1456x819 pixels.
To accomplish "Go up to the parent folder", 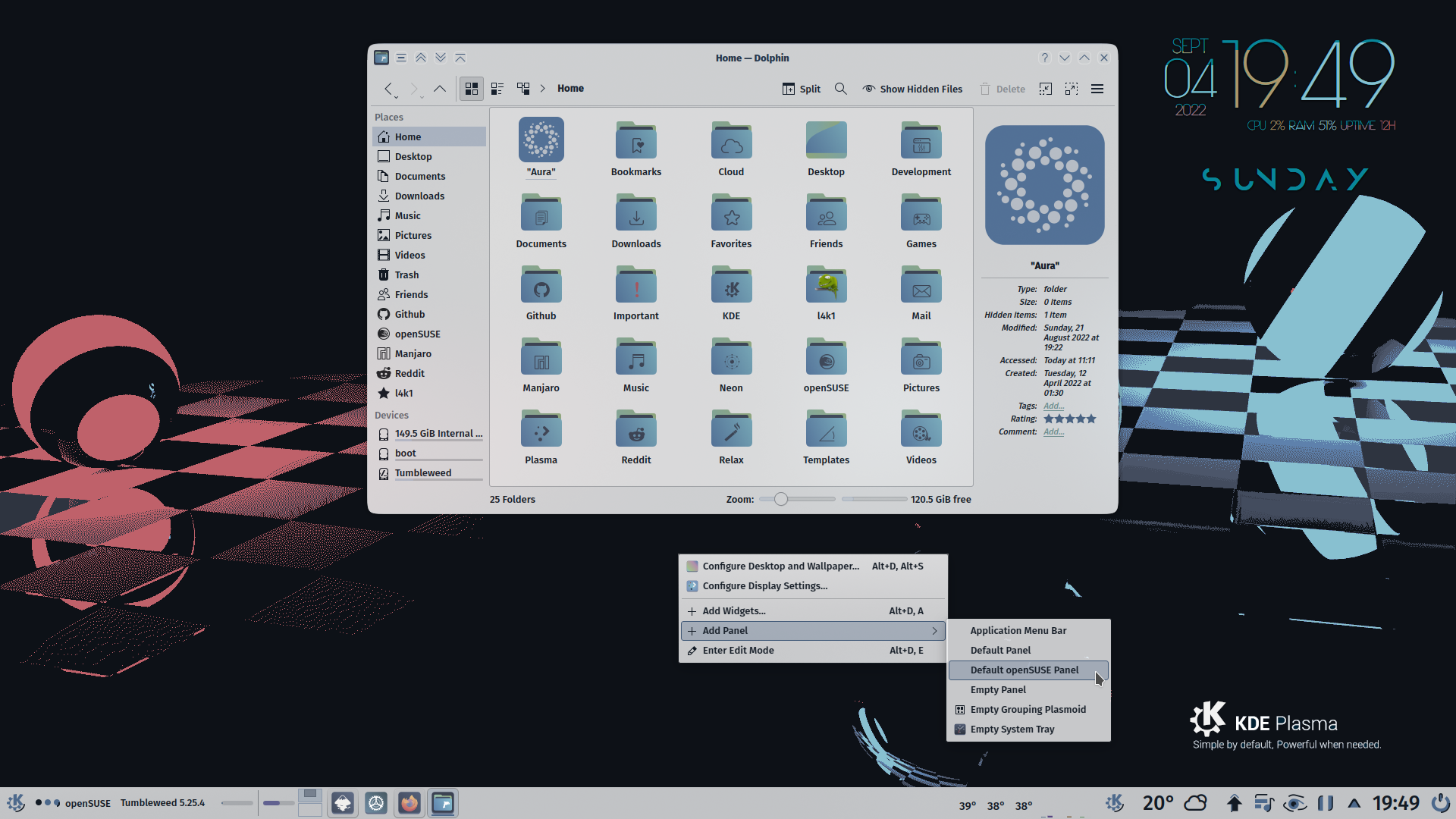I will coord(440,89).
